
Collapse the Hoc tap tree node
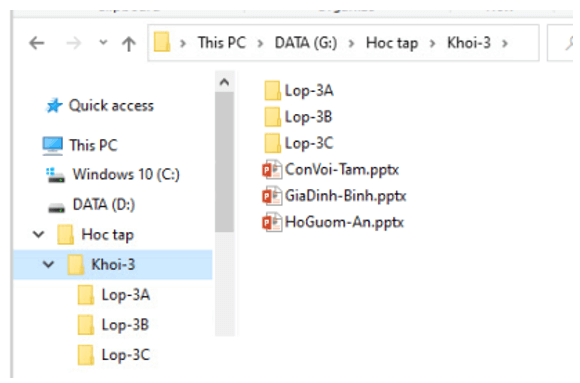38,235
